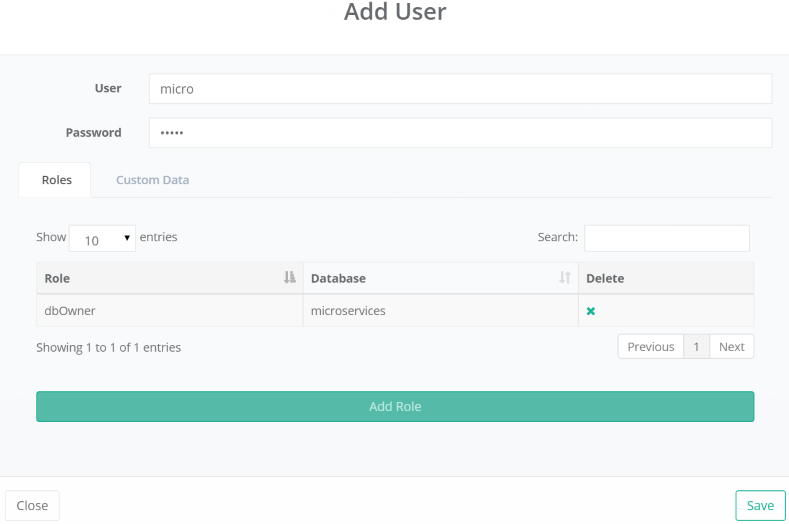Go to the Next page
Viewport: 789px width, 524px height.
tap(731, 347)
